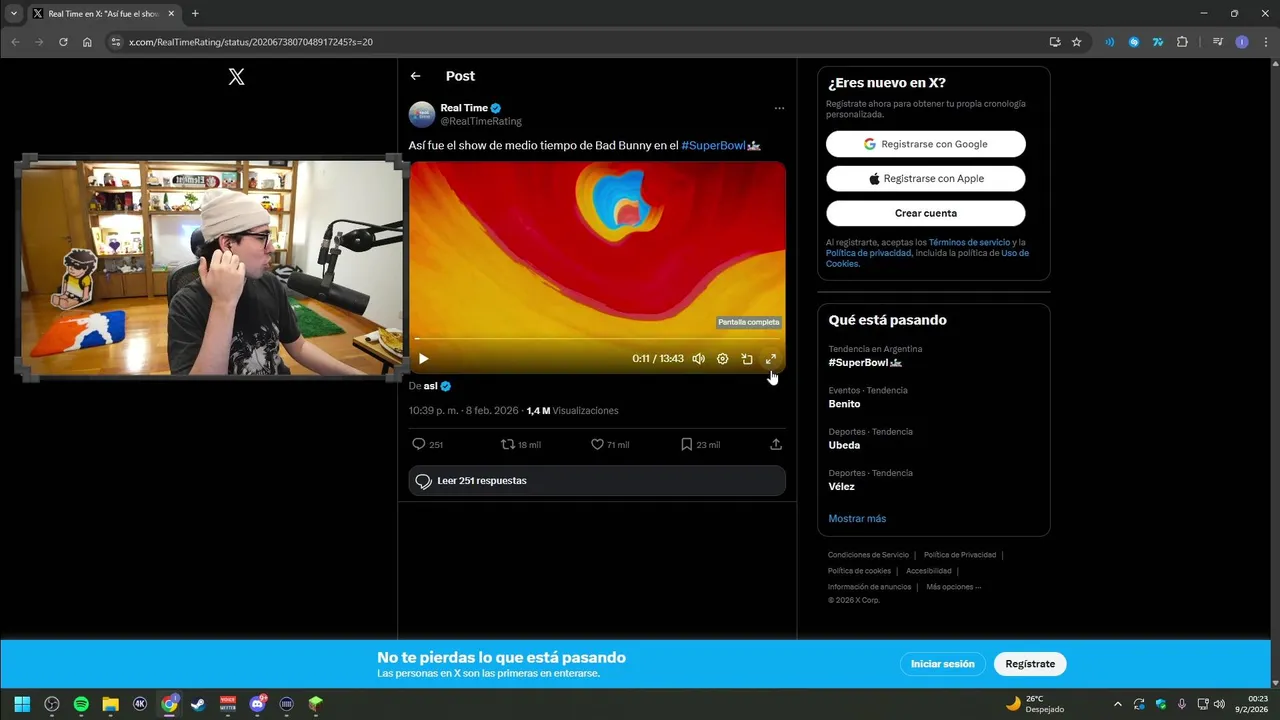The width and height of the screenshot is (1280, 720).
Task: Mute the video with the speaker icon
Action: tap(698, 359)
